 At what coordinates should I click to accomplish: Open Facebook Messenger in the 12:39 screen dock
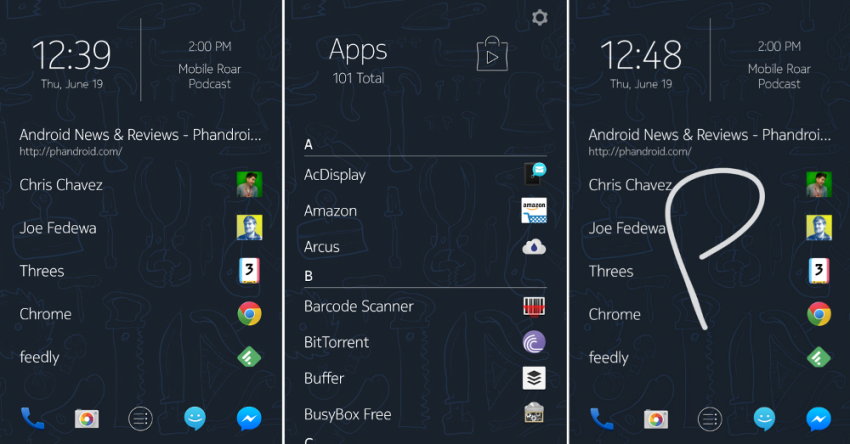coord(249,418)
